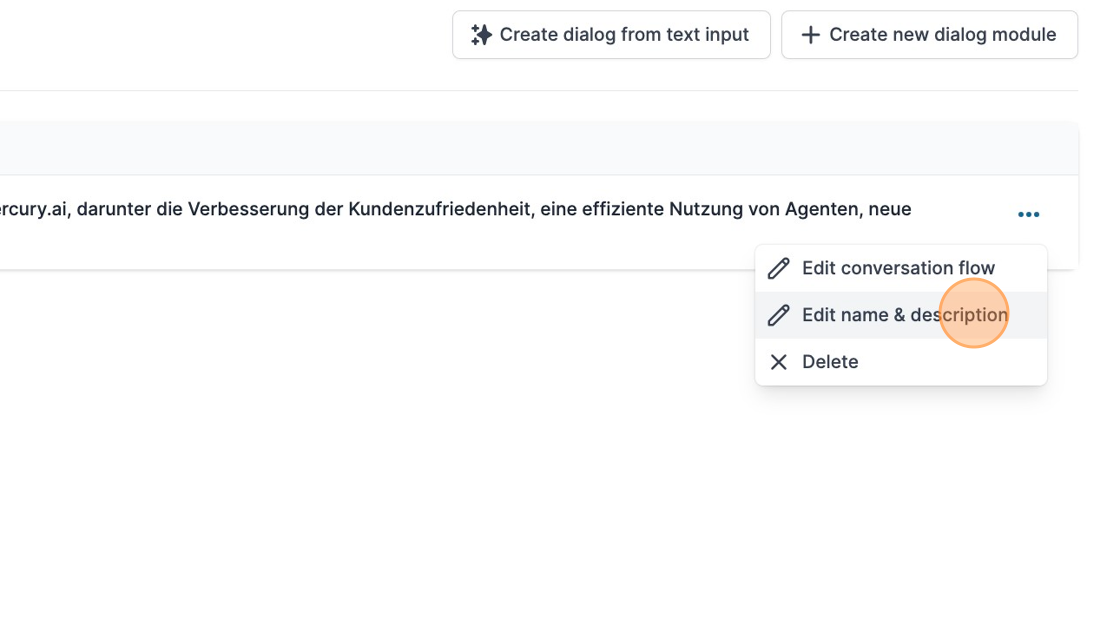Pick Delete in the context menu
Image resolution: width=1120 pixels, height=626 pixels.
point(830,362)
